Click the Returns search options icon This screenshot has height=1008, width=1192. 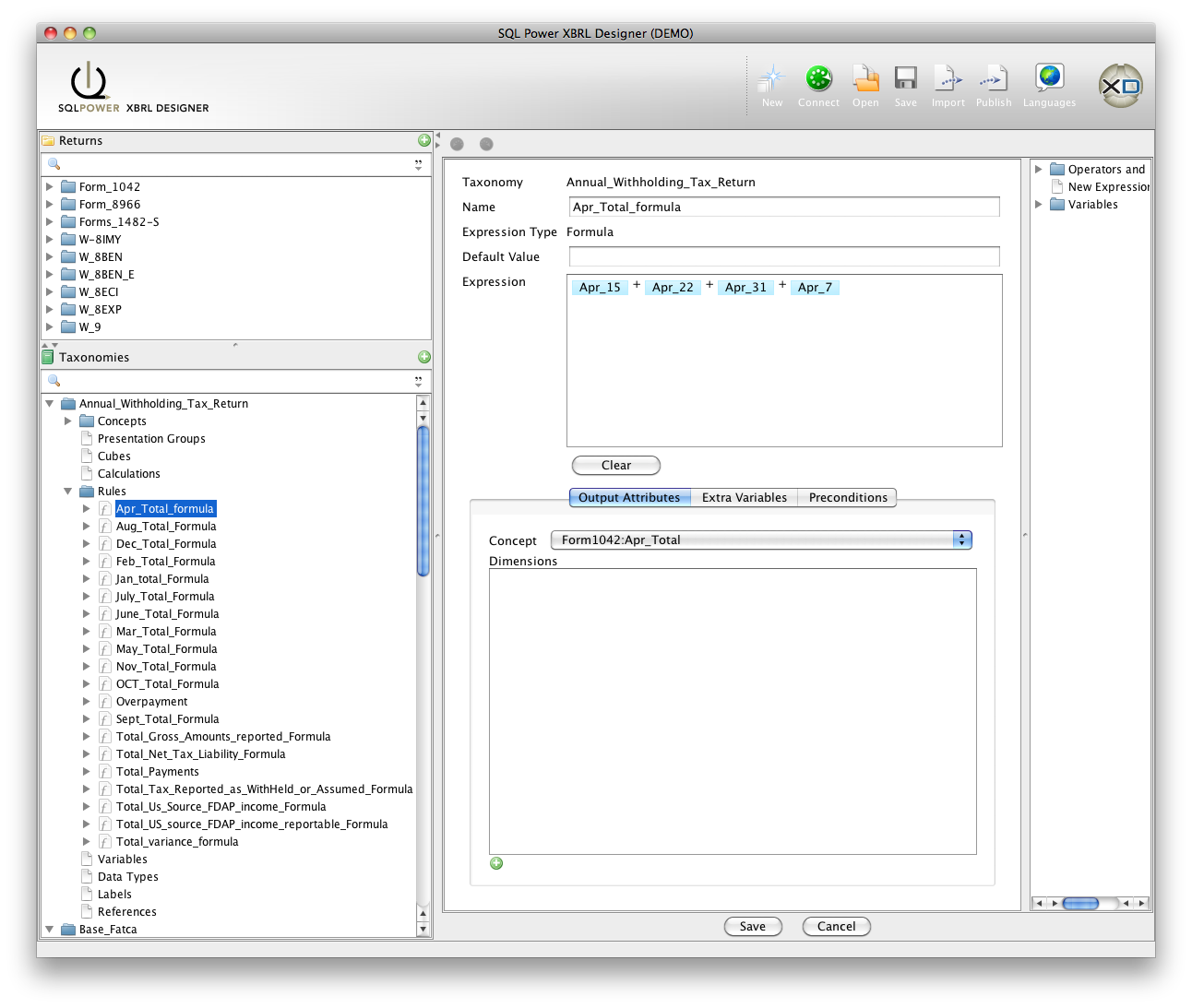[x=418, y=164]
